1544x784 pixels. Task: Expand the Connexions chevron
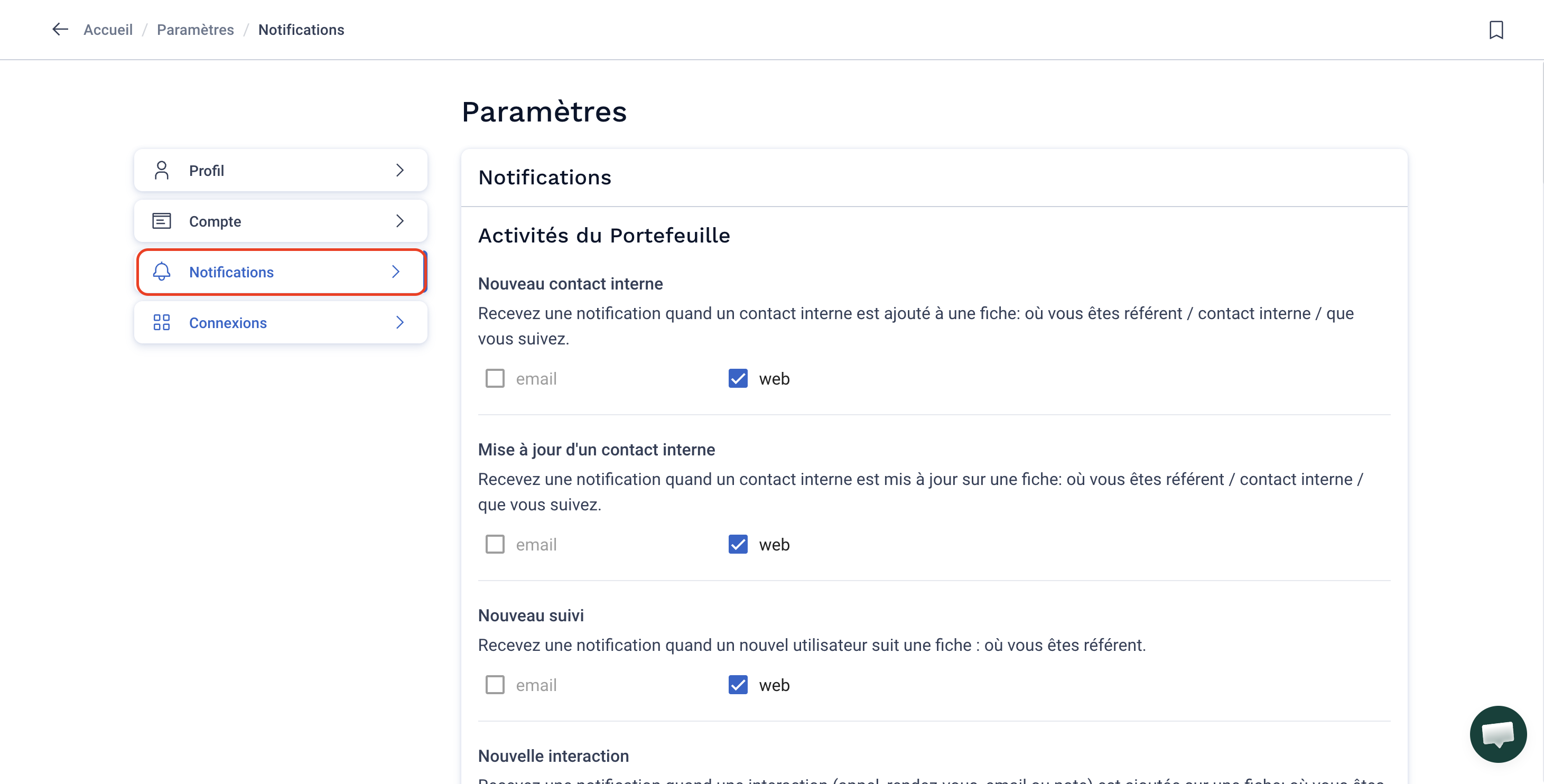[x=400, y=322]
